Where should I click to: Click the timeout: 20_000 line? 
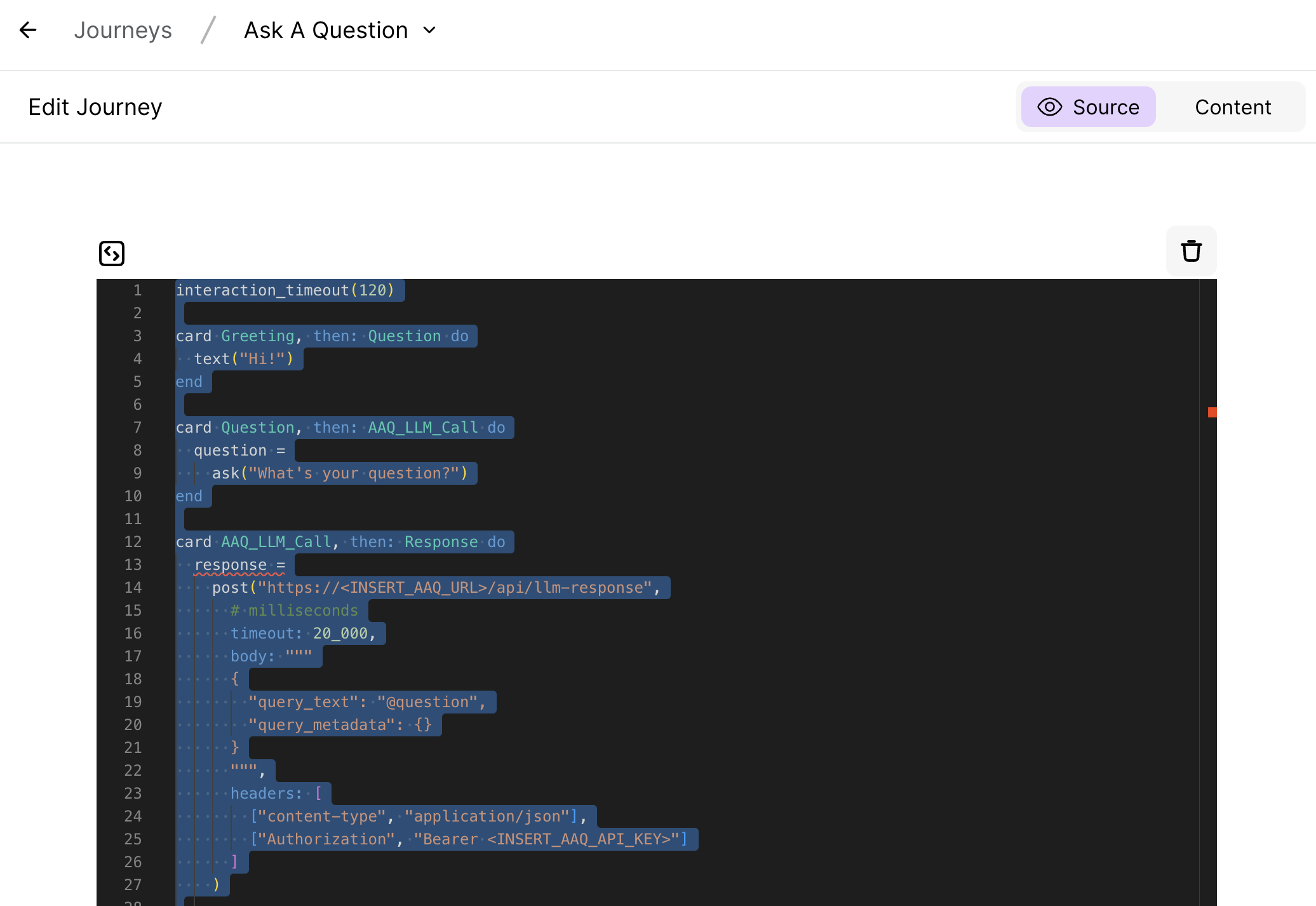coord(303,633)
